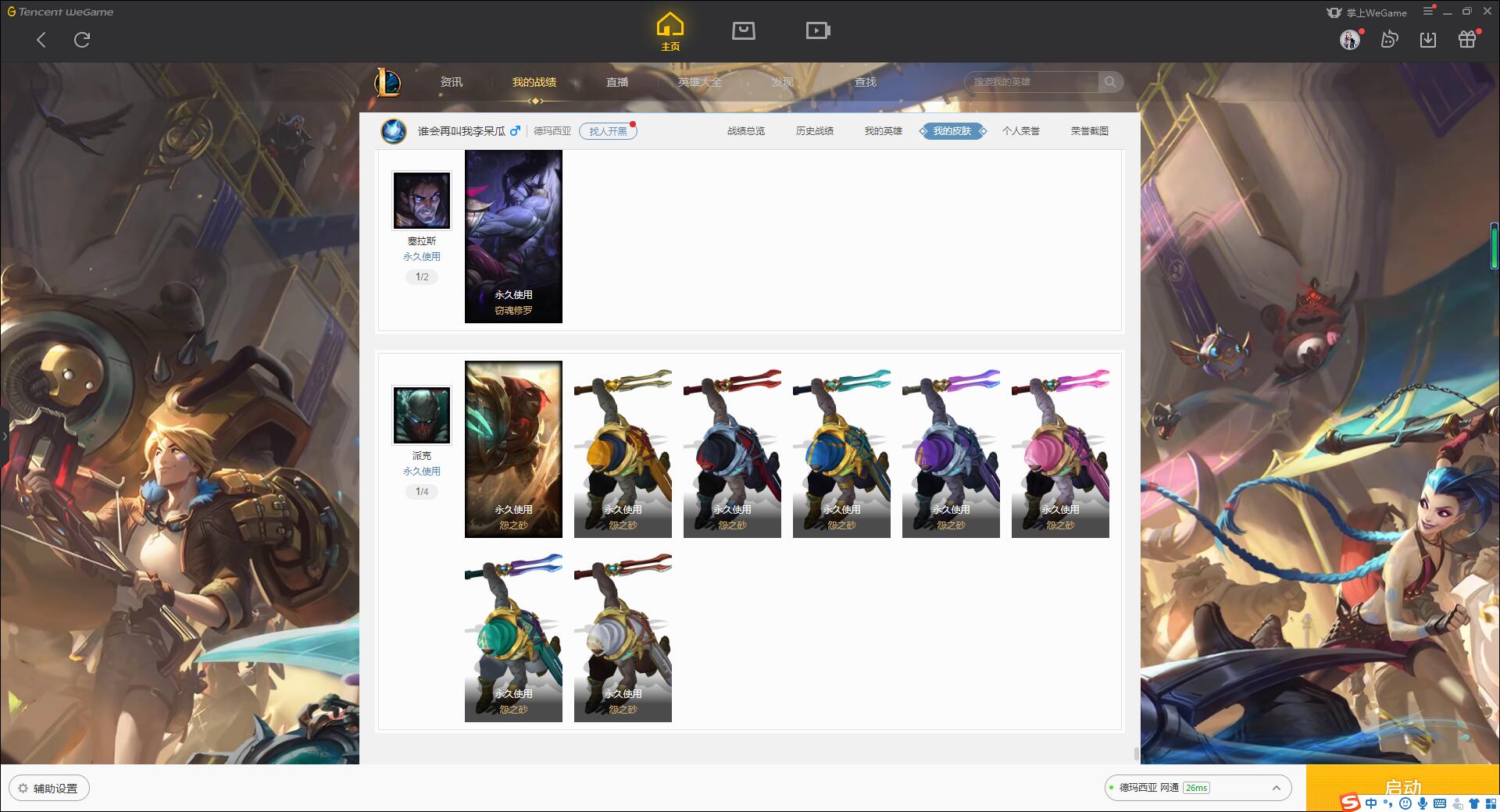This screenshot has height=812, width=1500.
Task: Open the video player icon in top bar
Action: pyautogui.click(x=818, y=30)
